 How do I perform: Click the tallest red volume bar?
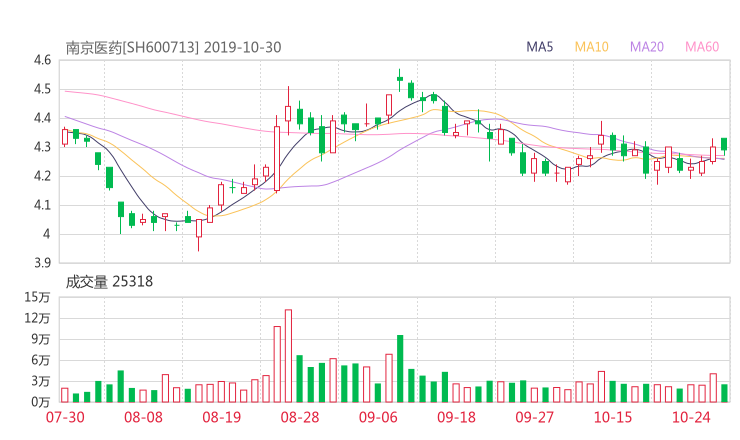pos(288,356)
